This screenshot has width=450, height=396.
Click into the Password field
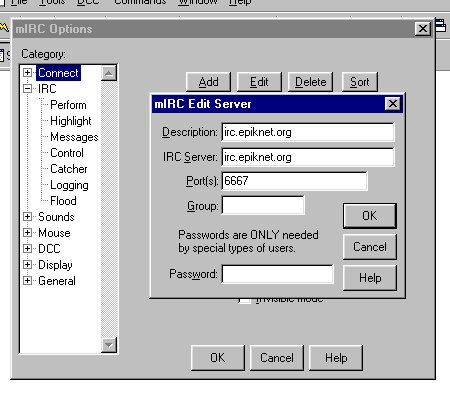[277, 274]
